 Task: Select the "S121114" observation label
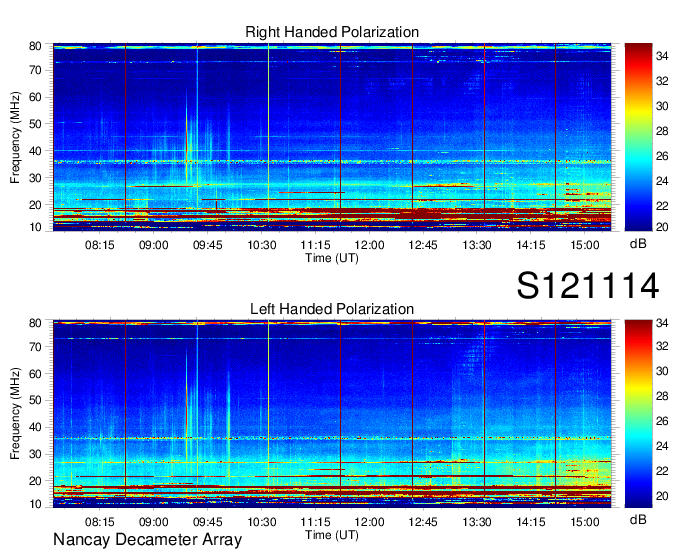point(588,285)
